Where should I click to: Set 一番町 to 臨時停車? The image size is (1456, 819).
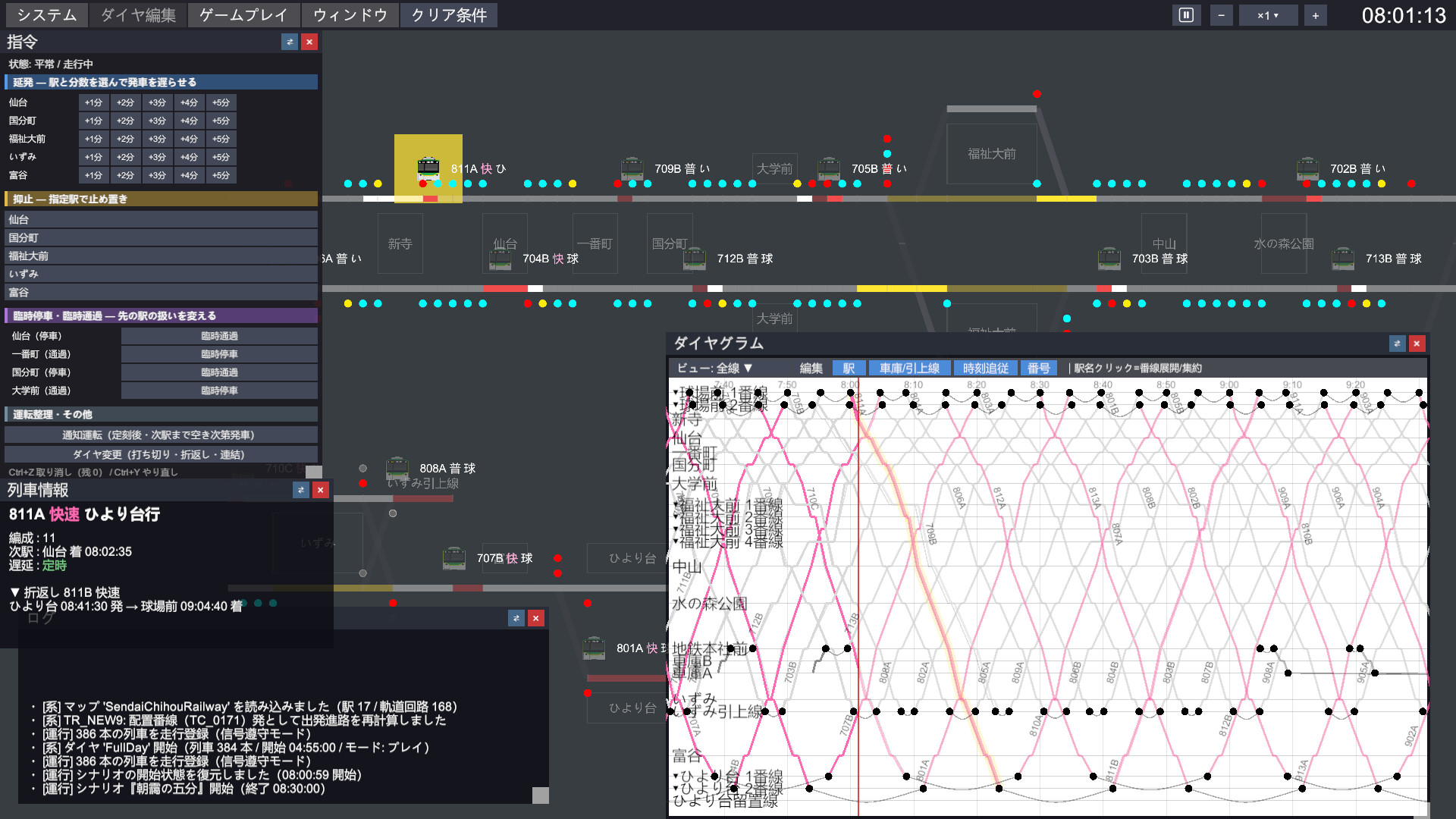pos(219,354)
